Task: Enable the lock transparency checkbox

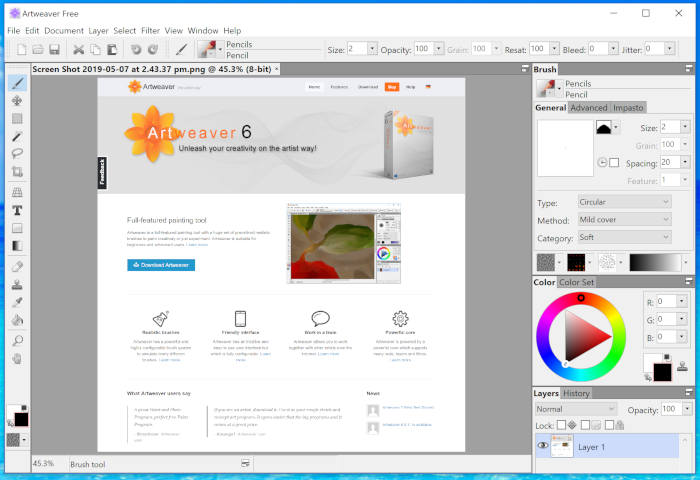Action: point(562,425)
